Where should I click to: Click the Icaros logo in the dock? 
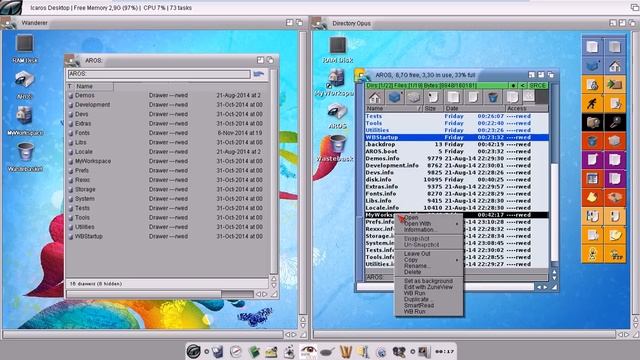(x=193, y=351)
